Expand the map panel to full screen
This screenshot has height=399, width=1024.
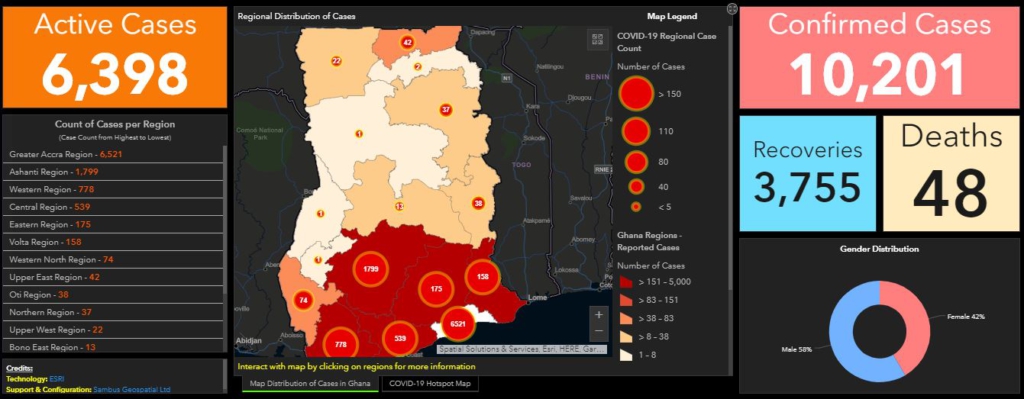732,9
